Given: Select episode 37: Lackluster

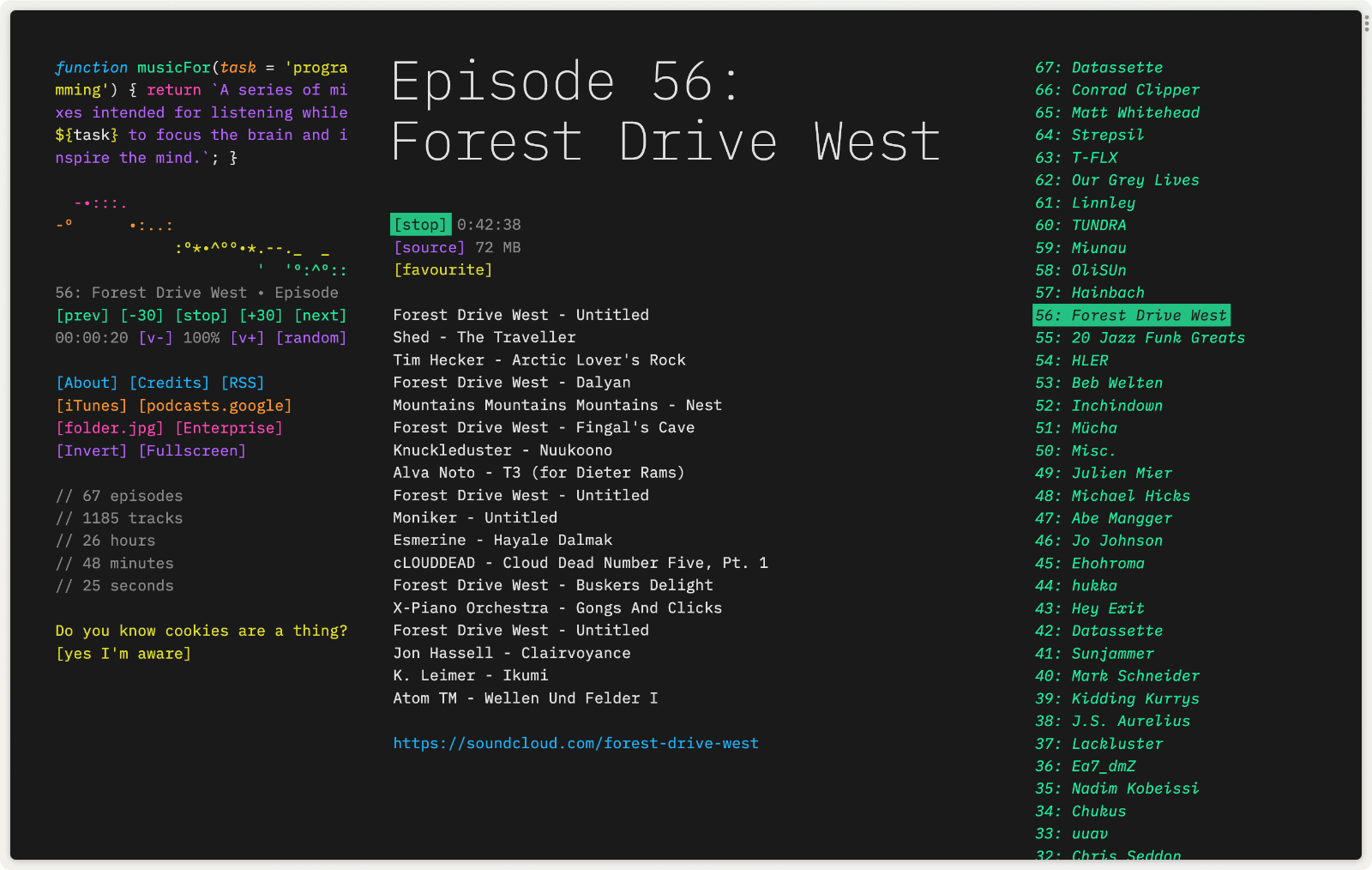Looking at the screenshot, I should coord(1099,744).
